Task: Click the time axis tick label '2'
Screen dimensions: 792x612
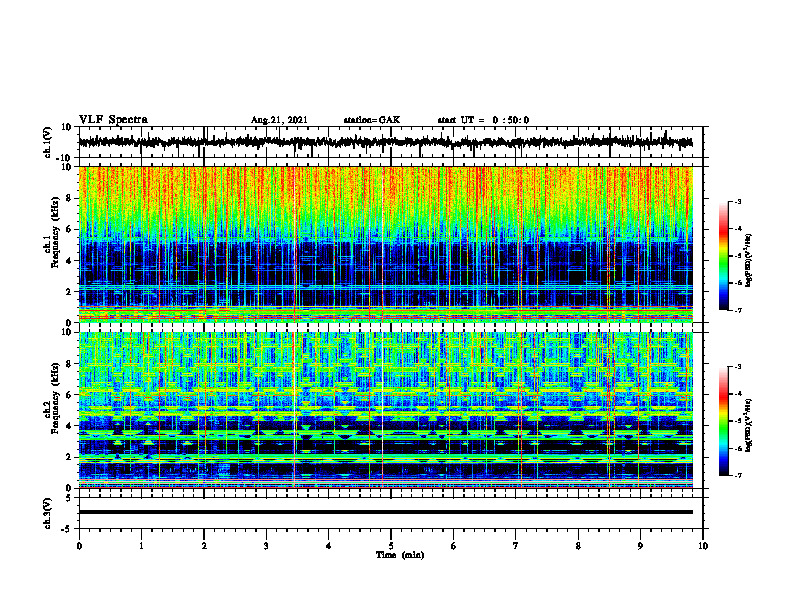Action: click(204, 546)
